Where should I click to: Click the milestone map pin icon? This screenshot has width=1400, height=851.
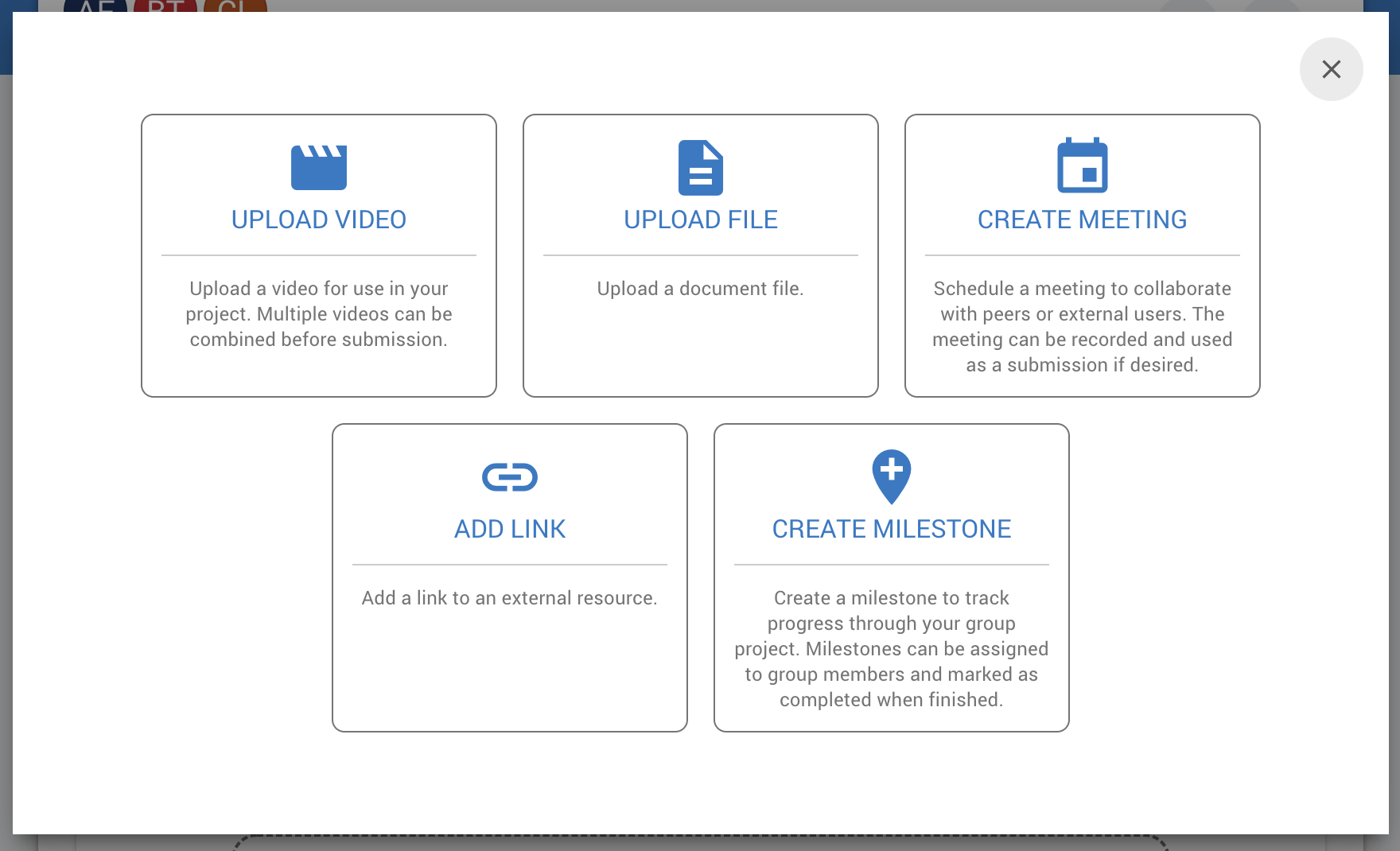[x=891, y=476]
